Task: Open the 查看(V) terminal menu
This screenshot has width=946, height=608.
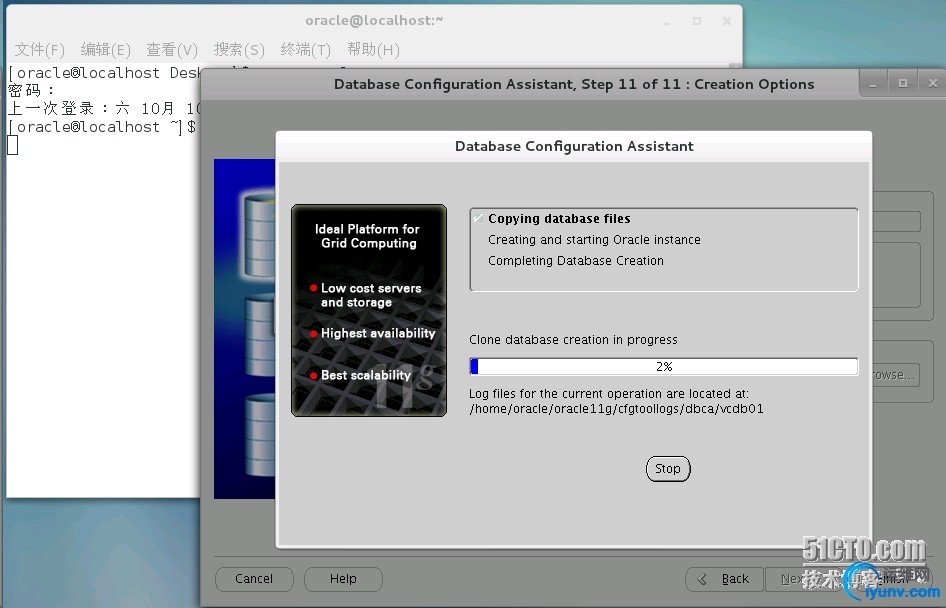Action: point(172,49)
